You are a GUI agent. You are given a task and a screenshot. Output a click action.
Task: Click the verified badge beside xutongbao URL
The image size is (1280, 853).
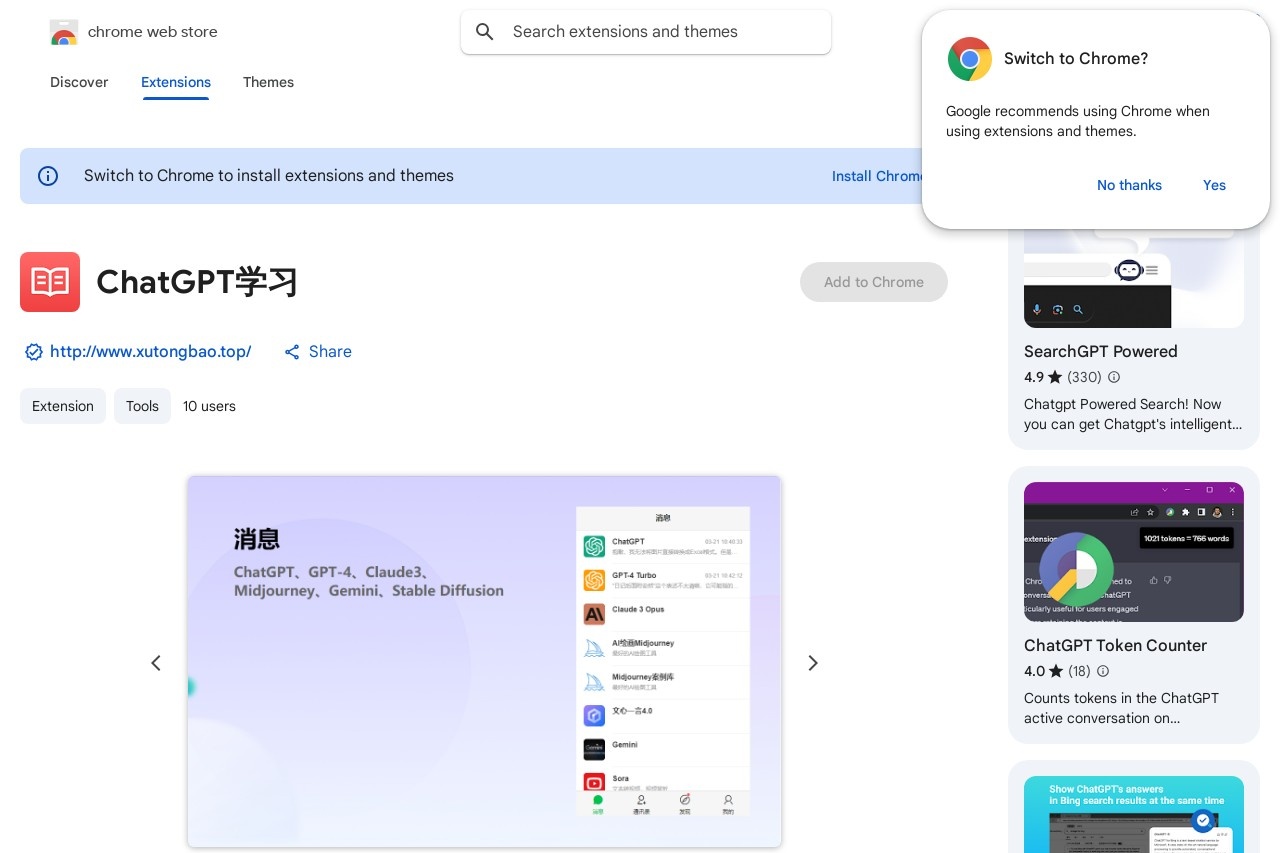point(33,352)
